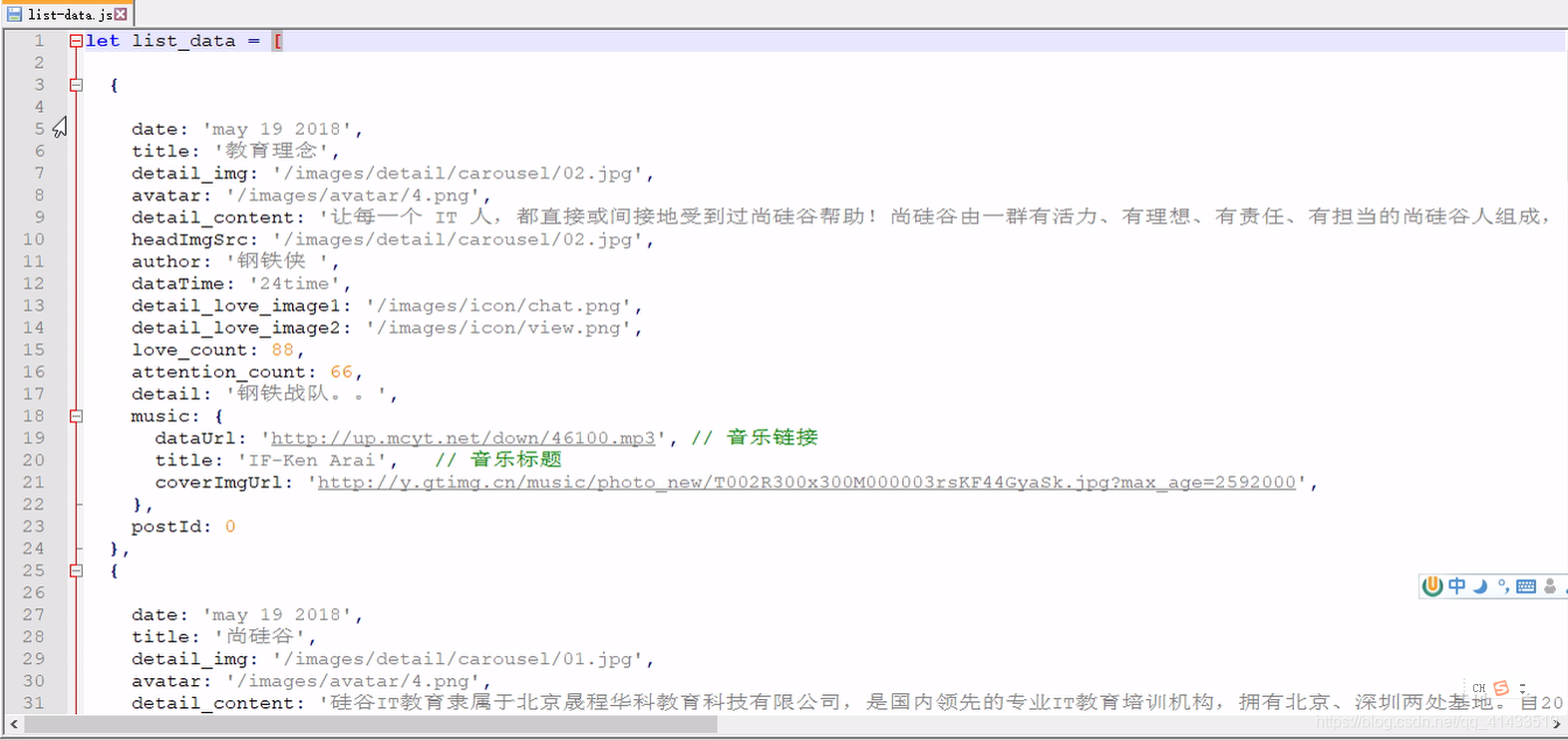Click the title value '教育理念'
Screen dimensions: 1568x740
[271, 152]
